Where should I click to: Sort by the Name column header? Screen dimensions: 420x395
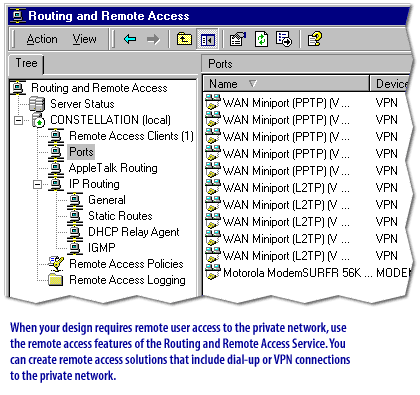(x=286, y=84)
